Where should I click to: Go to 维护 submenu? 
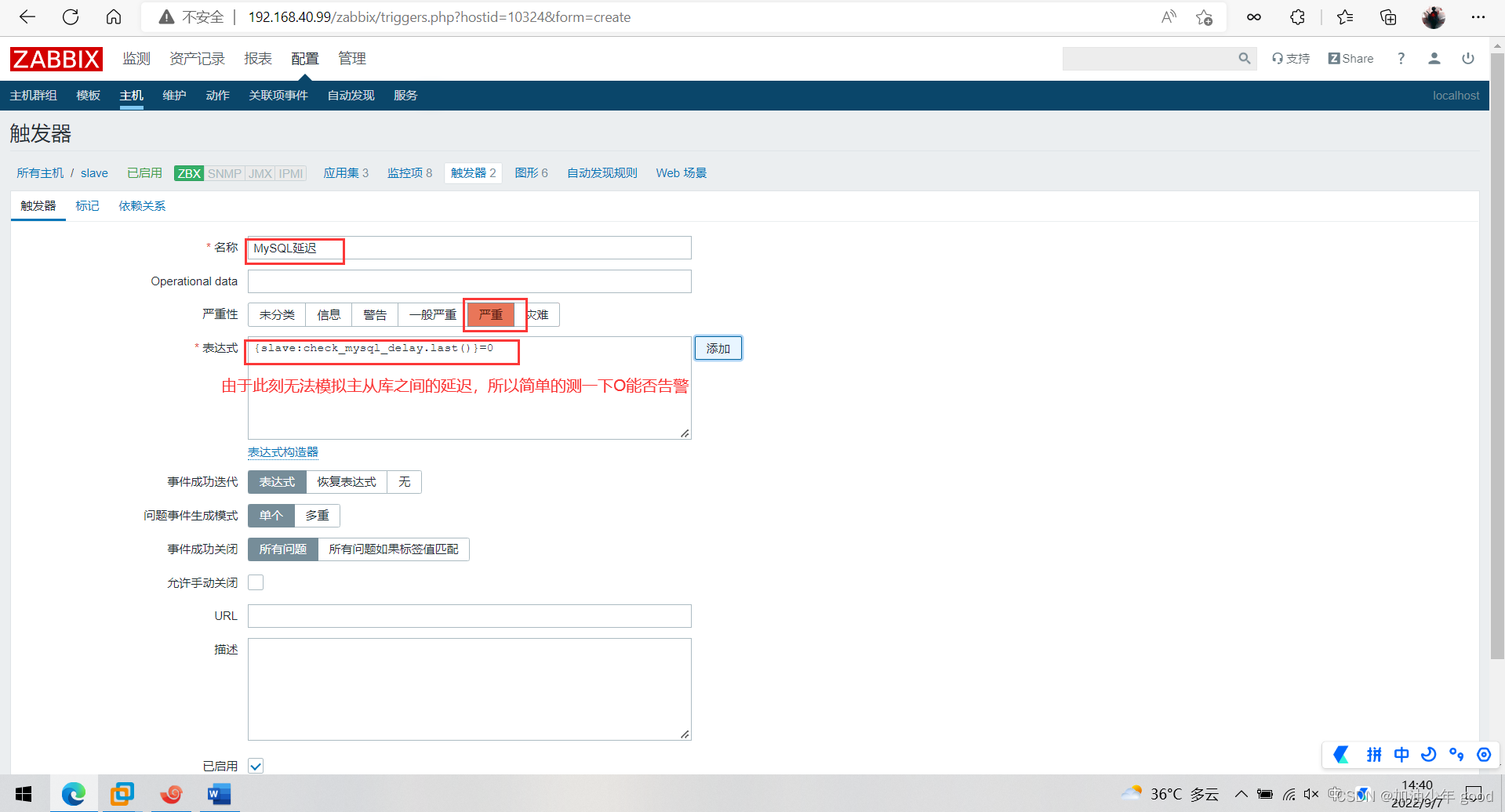coord(174,96)
